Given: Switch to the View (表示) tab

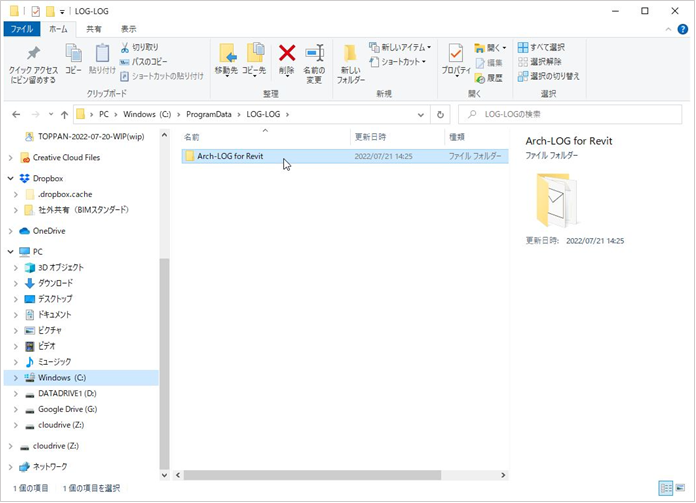Looking at the screenshot, I should pos(129,29).
